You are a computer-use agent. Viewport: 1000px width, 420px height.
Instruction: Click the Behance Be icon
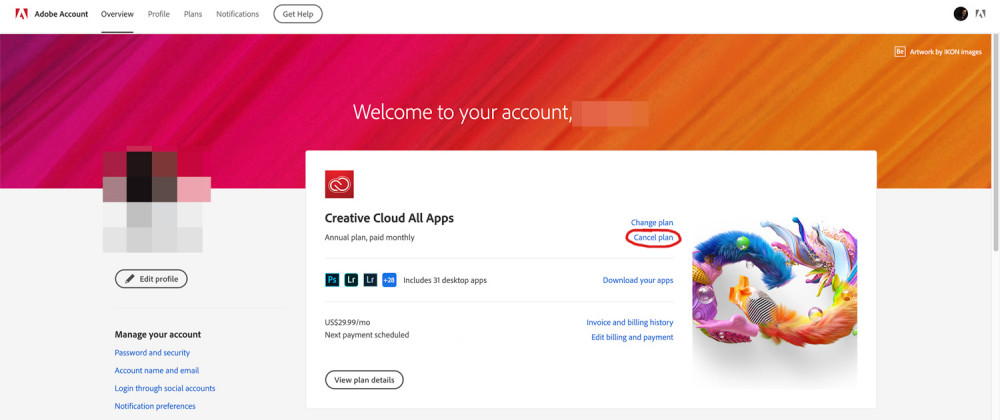(x=900, y=52)
